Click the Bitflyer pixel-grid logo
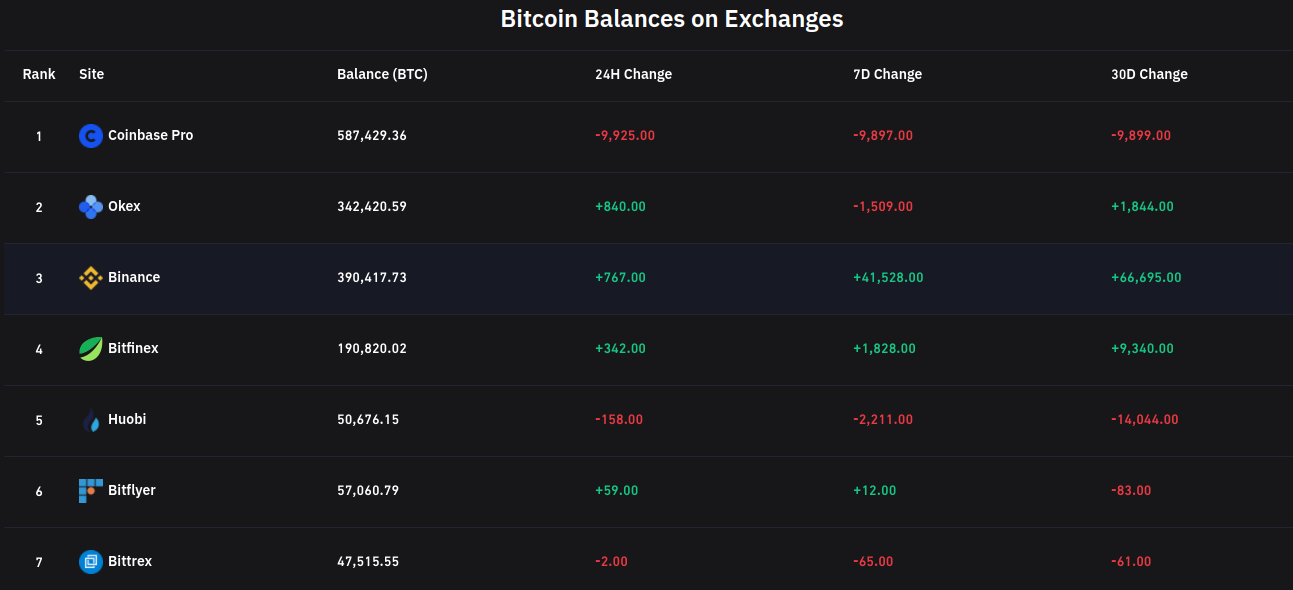This screenshot has height=590, width=1293. pos(91,490)
